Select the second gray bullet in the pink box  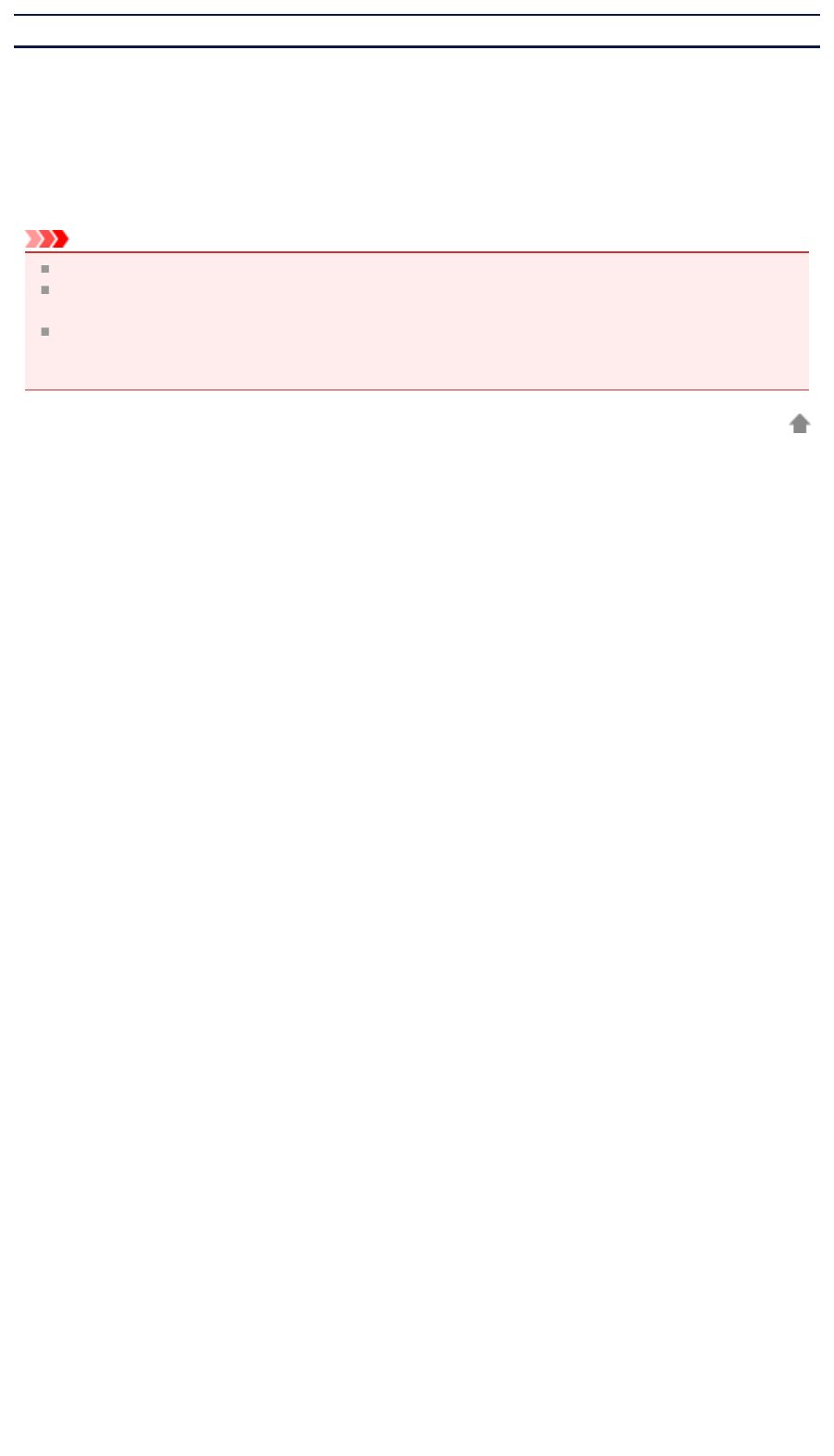(45, 289)
